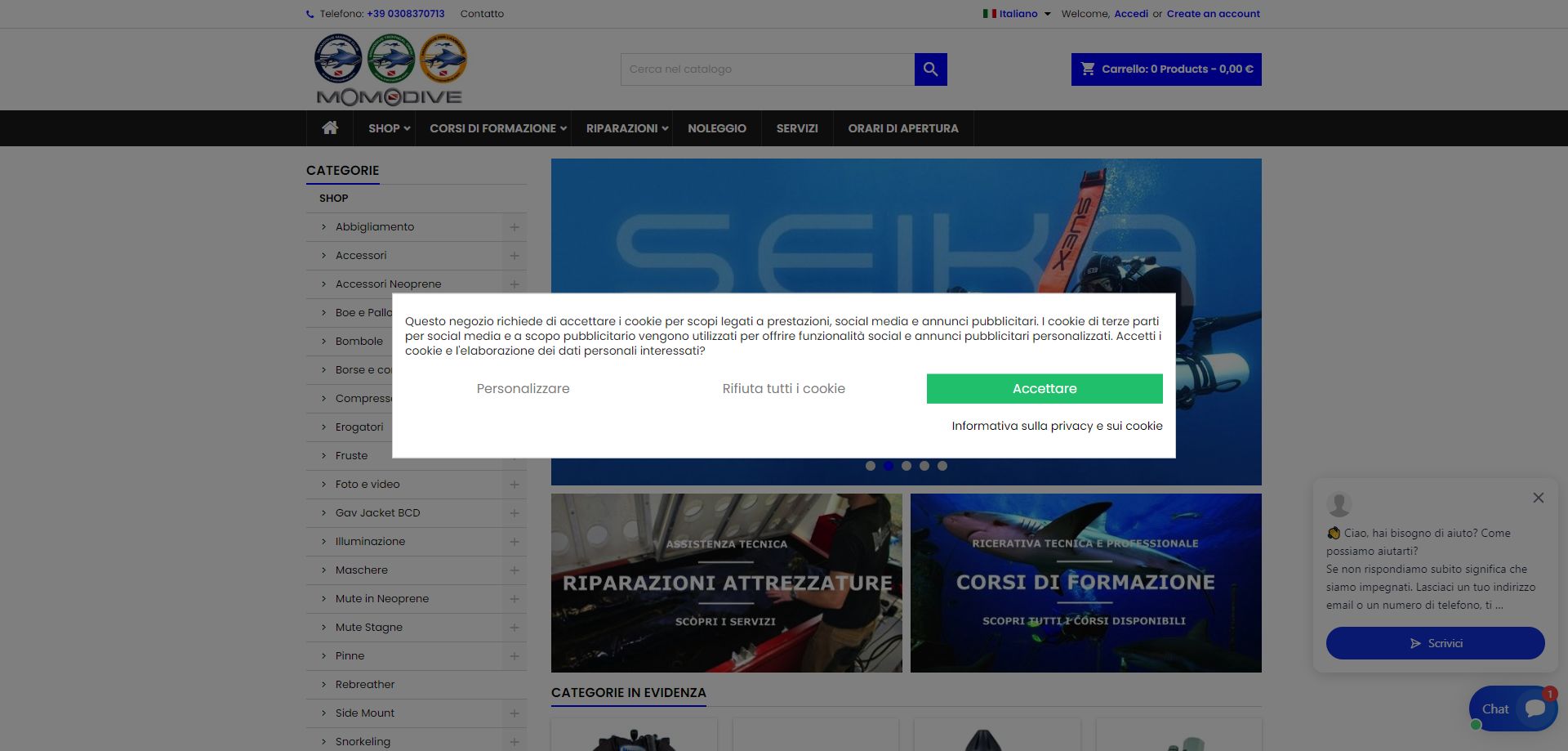This screenshot has width=1568, height=751.
Task: Call the phone number +39 0308370713
Action: click(x=406, y=14)
